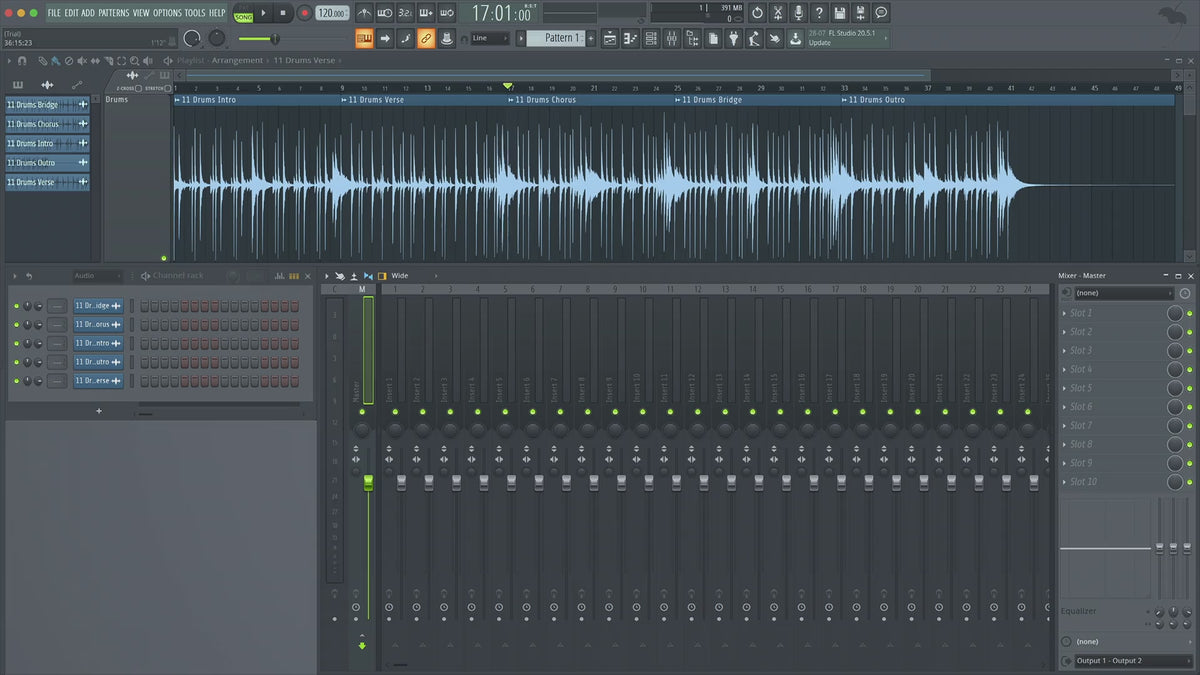This screenshot has width=1200, height=675.
Task: Open the PATTERNS menu
Action: tap(113, 13)
